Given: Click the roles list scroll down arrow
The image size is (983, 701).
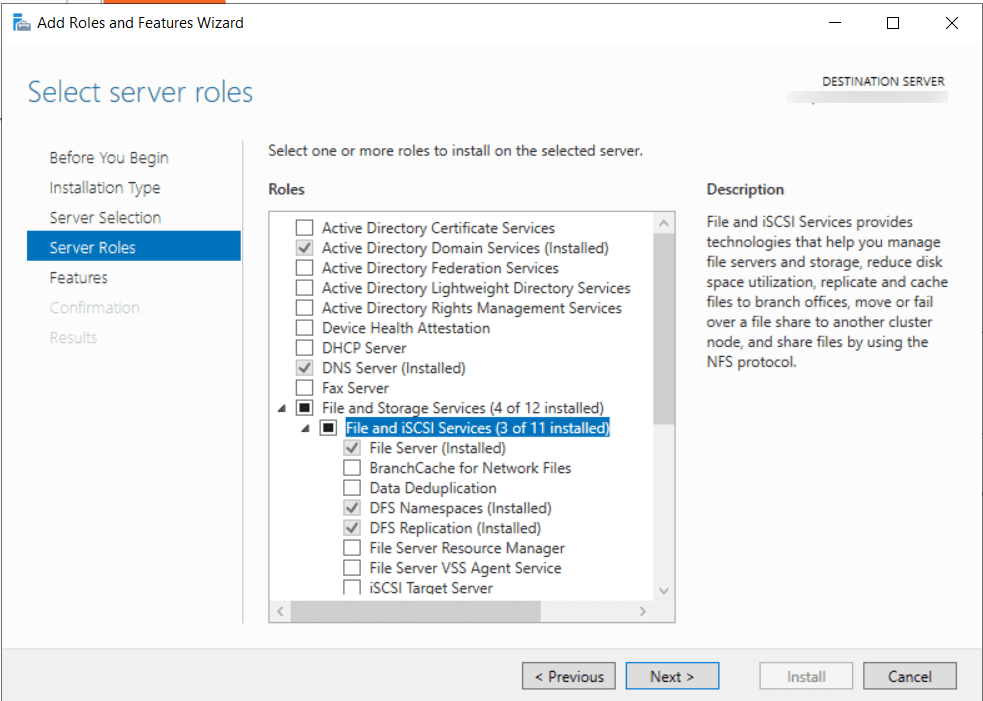Looking at the screenshot, I should (x=664, y=590).
